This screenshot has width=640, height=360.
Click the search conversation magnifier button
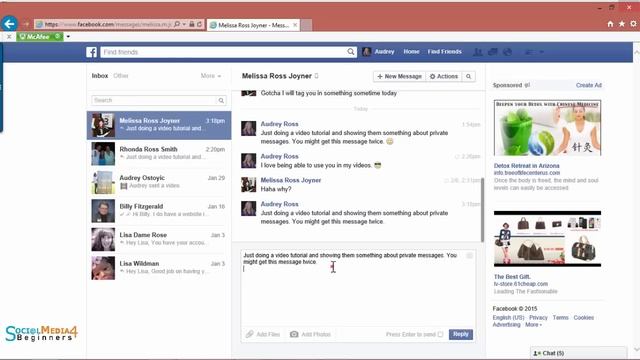coord(469,76)
